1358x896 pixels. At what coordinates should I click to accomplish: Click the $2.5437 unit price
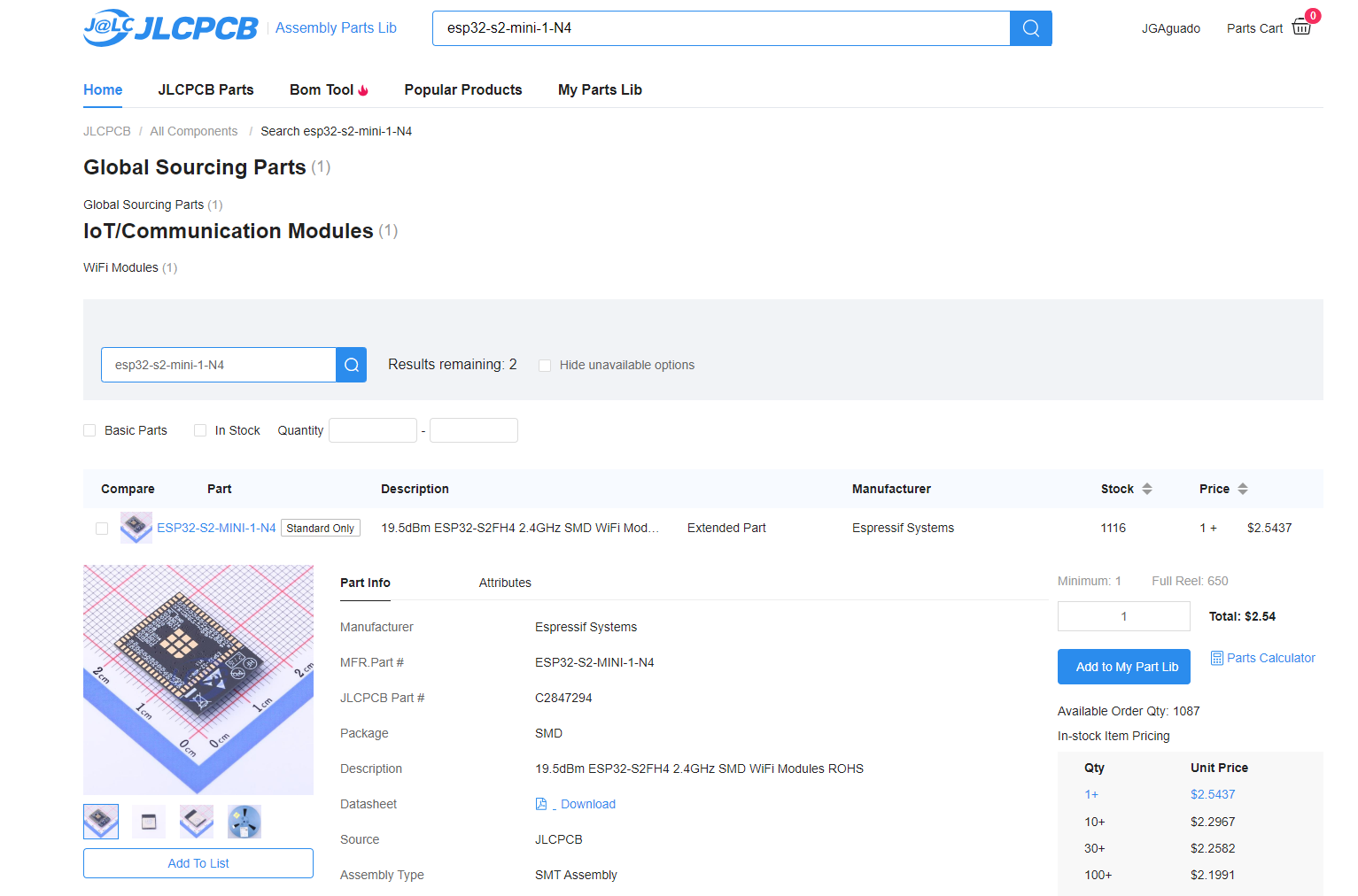[1213, 794]
